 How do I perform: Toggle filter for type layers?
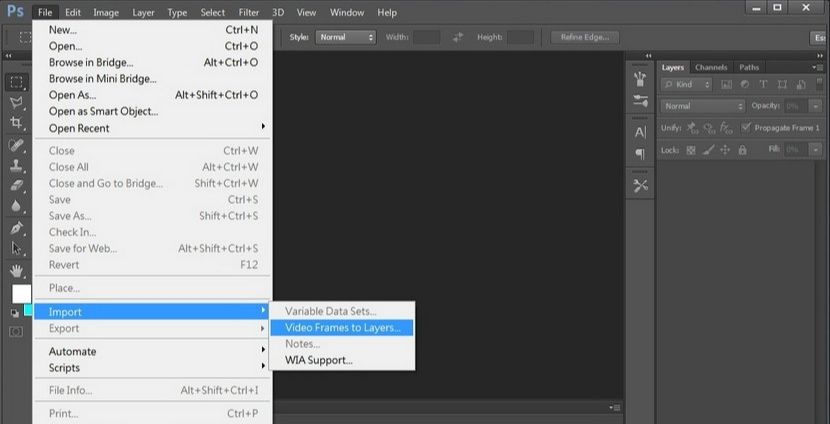[763, 84]
